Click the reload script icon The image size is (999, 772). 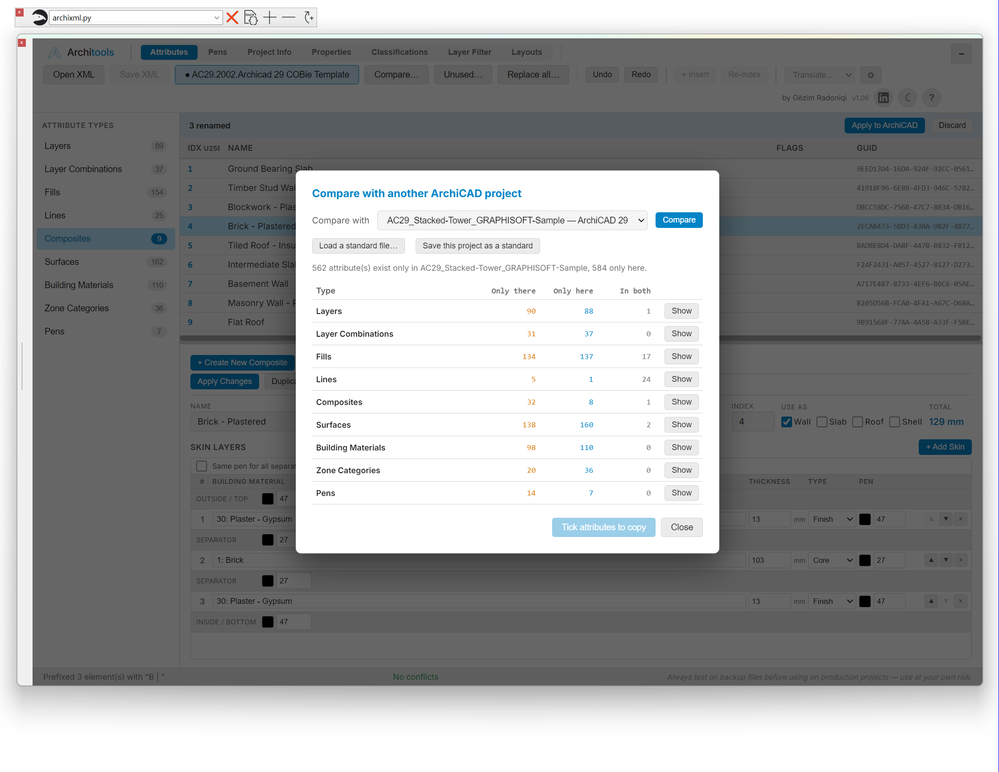[308, 18]
